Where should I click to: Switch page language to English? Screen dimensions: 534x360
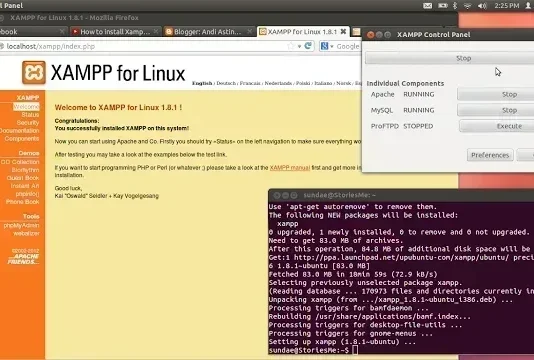click(202, 83)
